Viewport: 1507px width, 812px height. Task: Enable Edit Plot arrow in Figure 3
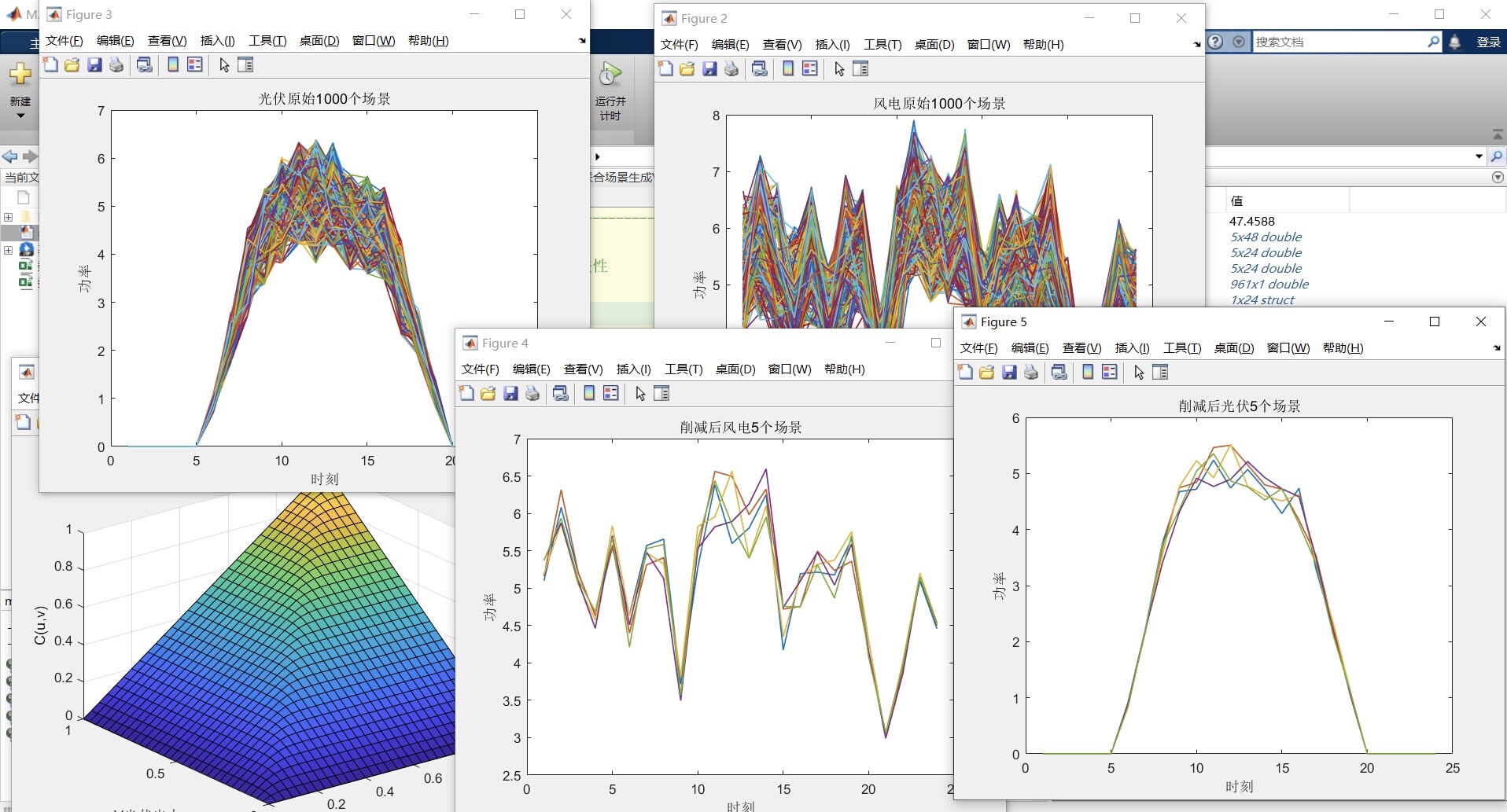[224, 65]
